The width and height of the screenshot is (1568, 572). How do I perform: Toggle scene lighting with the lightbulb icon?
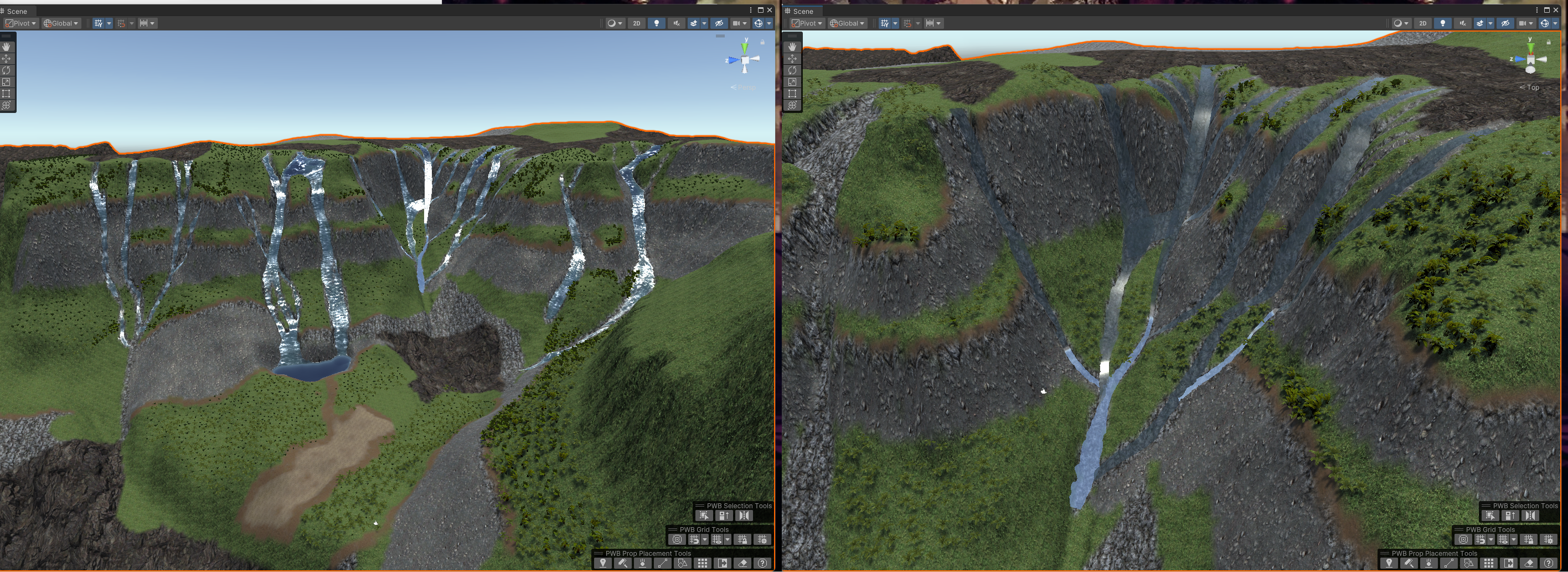[x=657, y=23]
